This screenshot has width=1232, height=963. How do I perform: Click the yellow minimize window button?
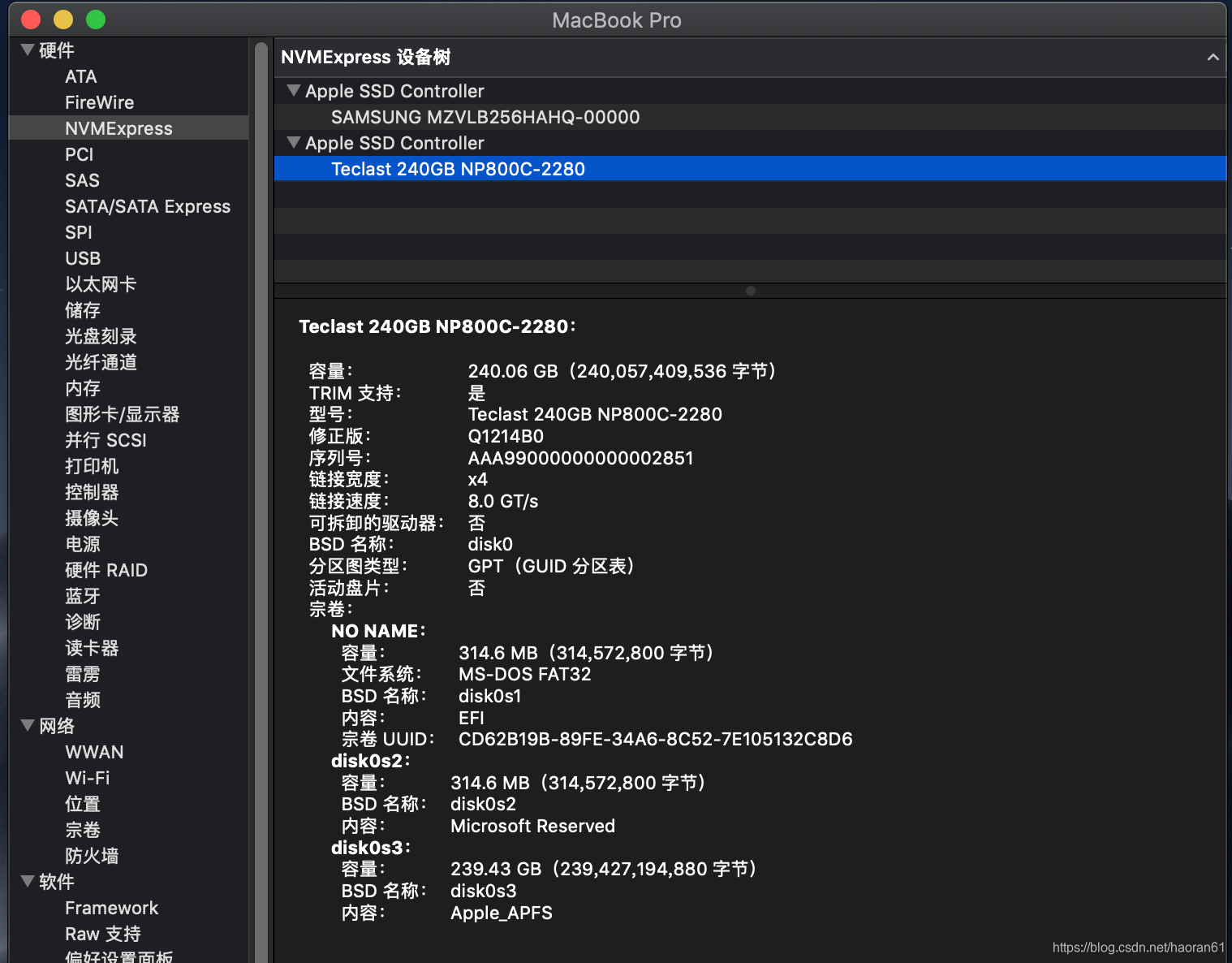[63, 19]
